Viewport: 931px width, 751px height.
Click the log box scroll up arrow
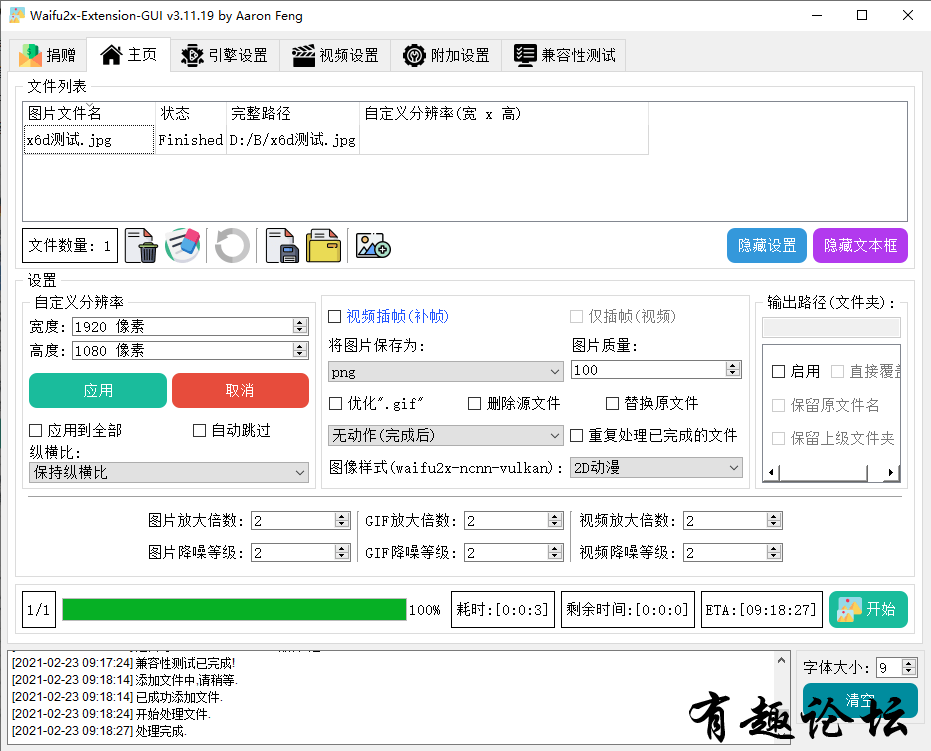point(781,660)
